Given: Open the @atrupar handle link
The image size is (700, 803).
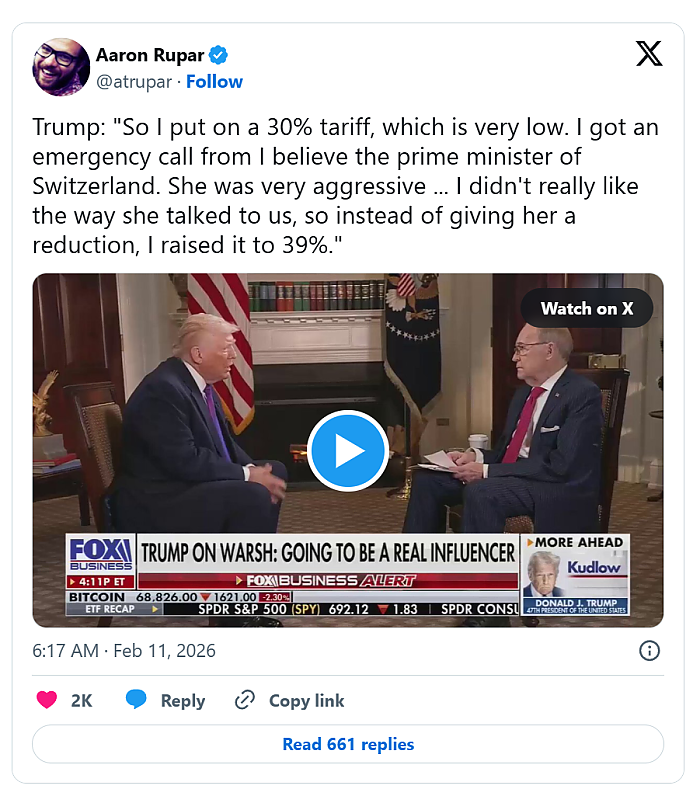Looking at the screenshot, I should point(133,82).
